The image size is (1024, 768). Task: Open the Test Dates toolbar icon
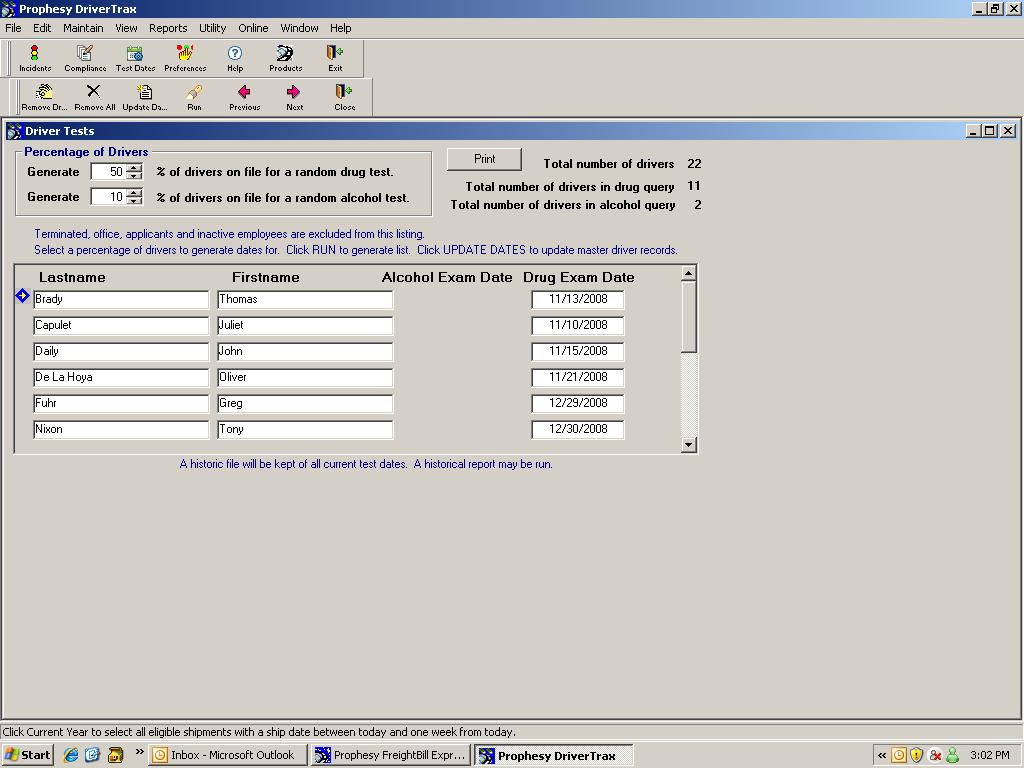pos(135,58)
